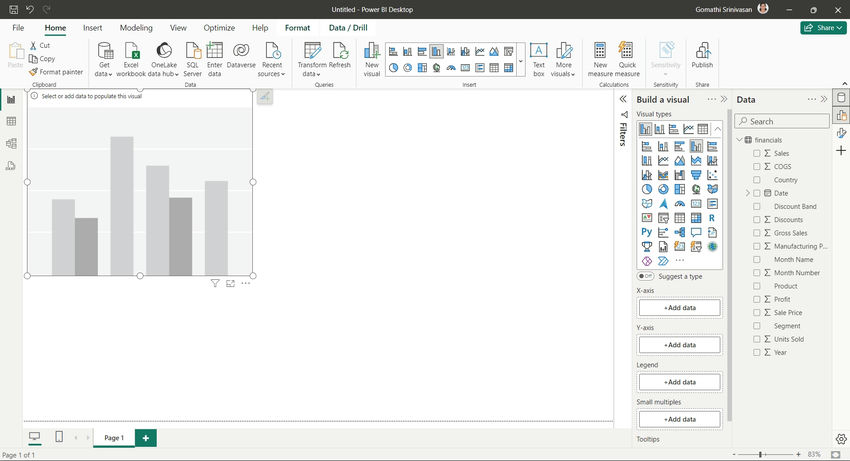This screenshot has height=461, width=850.
Task: Expand the Insert visuals gallery arrow
Action: point(521,60)
